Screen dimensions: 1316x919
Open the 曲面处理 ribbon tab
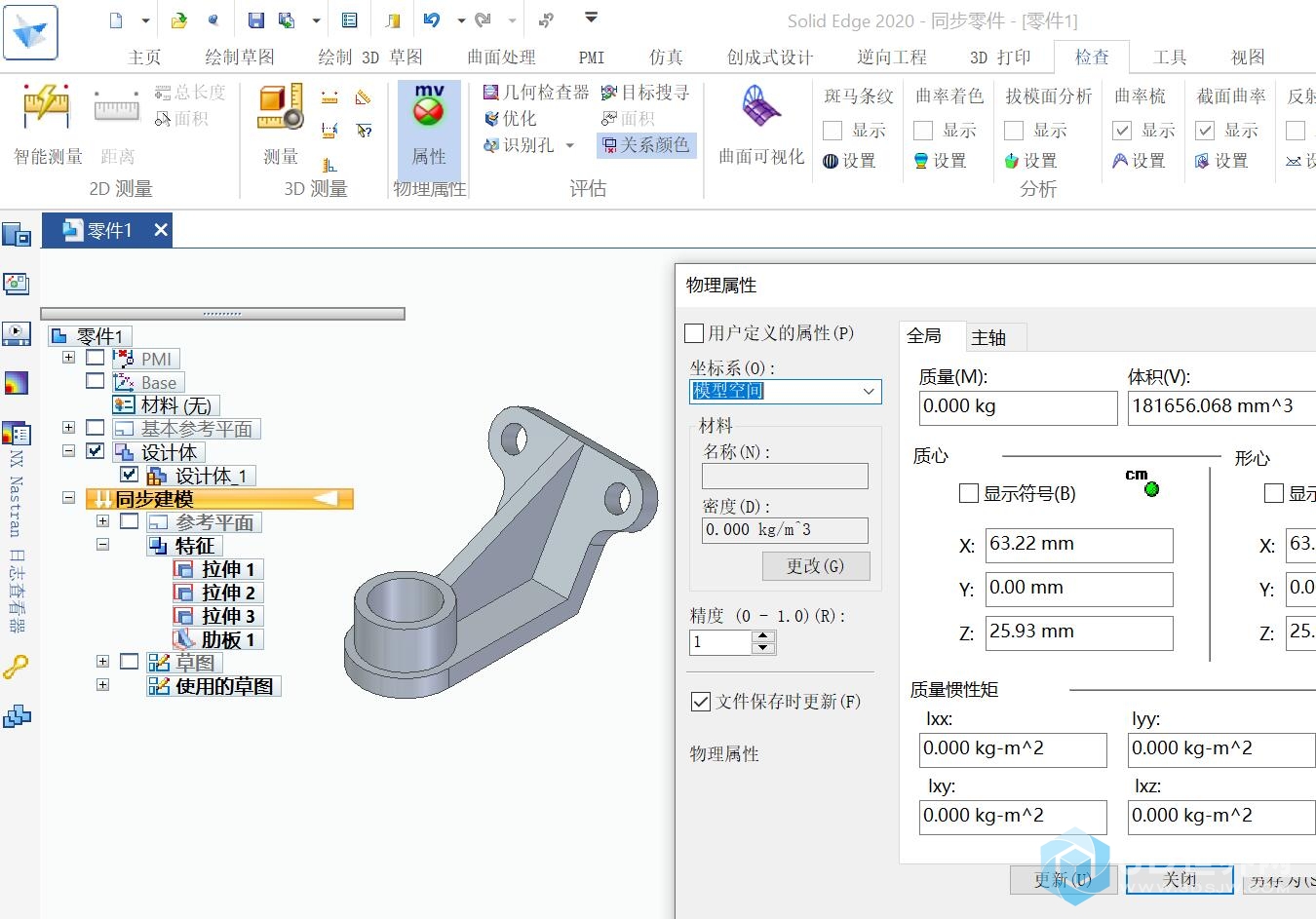tap(502, 57)
